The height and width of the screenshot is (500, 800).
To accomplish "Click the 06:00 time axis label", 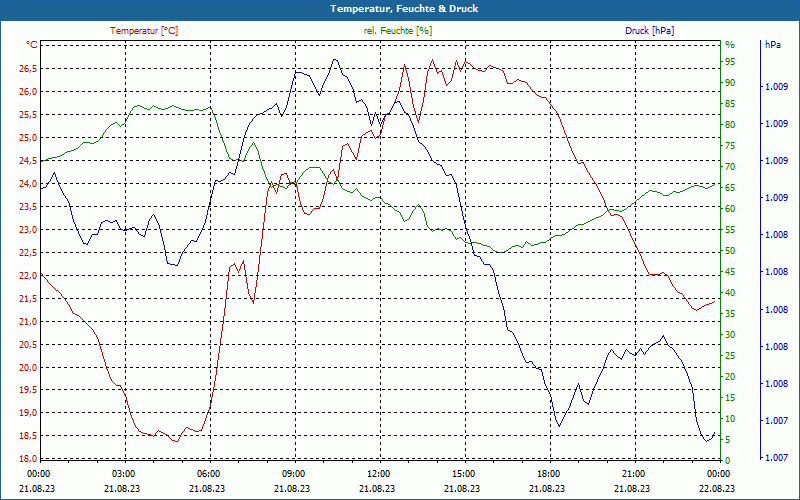I will tap(208, 473).
